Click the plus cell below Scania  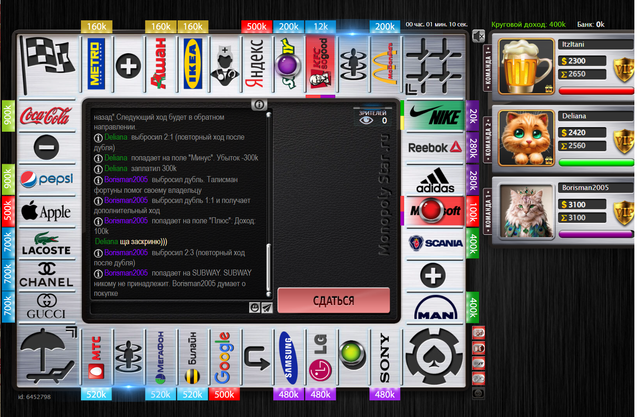pos(433,275)
